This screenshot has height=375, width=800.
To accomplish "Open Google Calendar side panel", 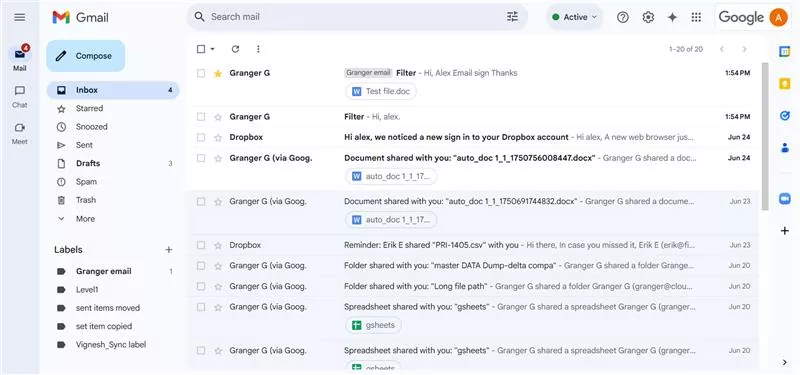I will [x=785, y=52].
